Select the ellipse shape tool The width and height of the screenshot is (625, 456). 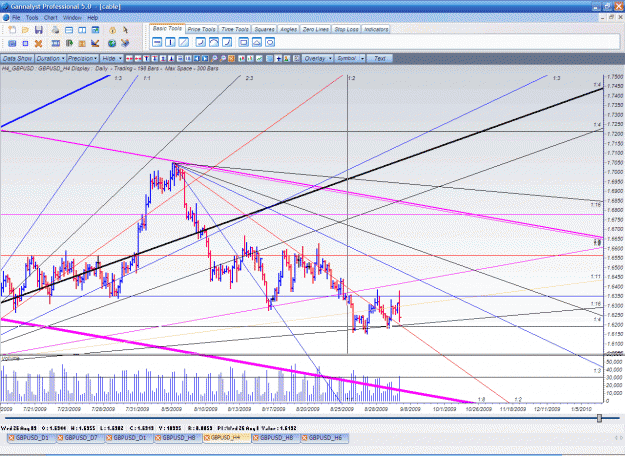[270, 42]
